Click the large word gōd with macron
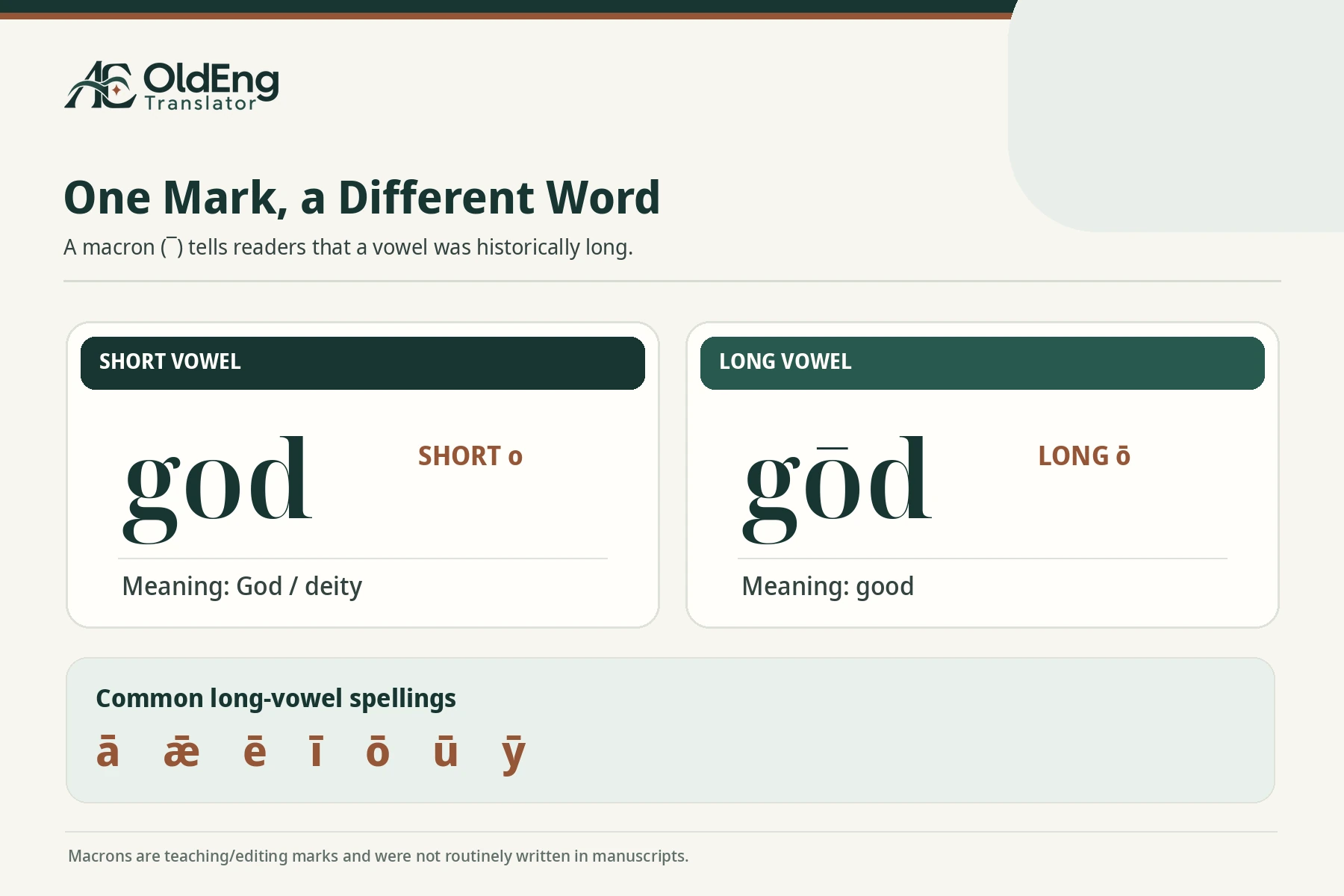The width and height of the screenshot is (1344, 896). 837,489
